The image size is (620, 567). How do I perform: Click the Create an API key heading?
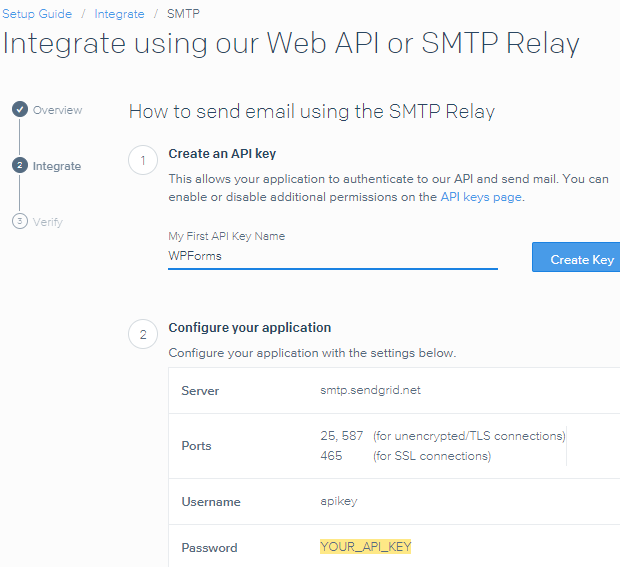tap(222, 154)
